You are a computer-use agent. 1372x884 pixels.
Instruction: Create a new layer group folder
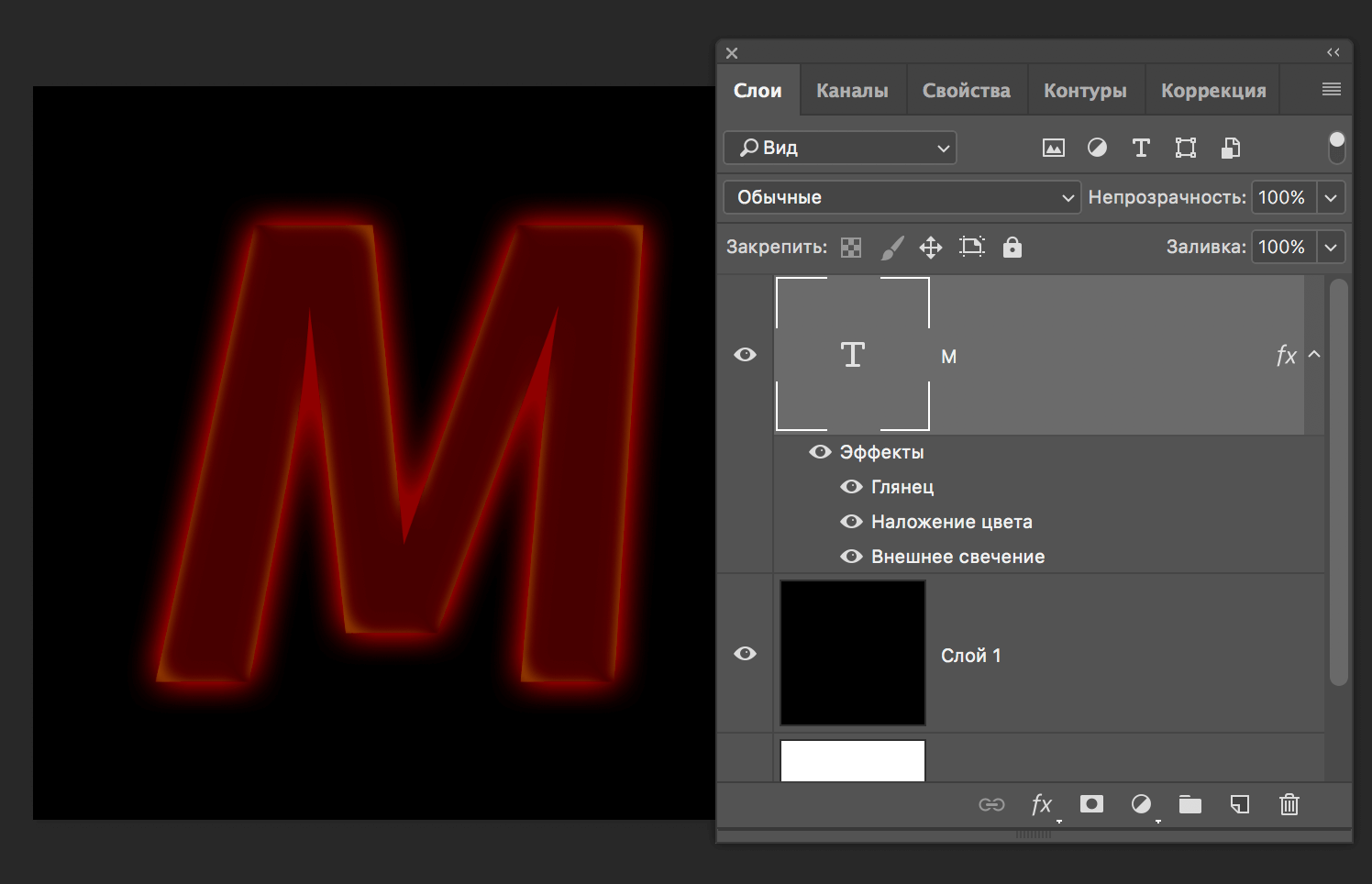pyautogui.click(x=1189, y=805)
